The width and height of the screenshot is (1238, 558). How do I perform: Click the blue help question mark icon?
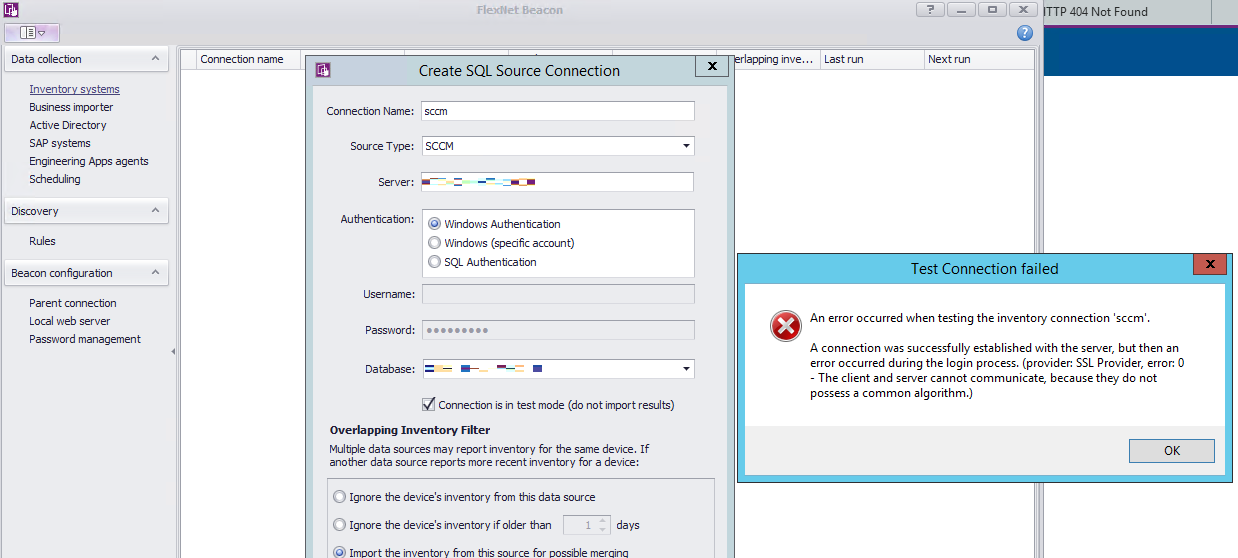1024,33
